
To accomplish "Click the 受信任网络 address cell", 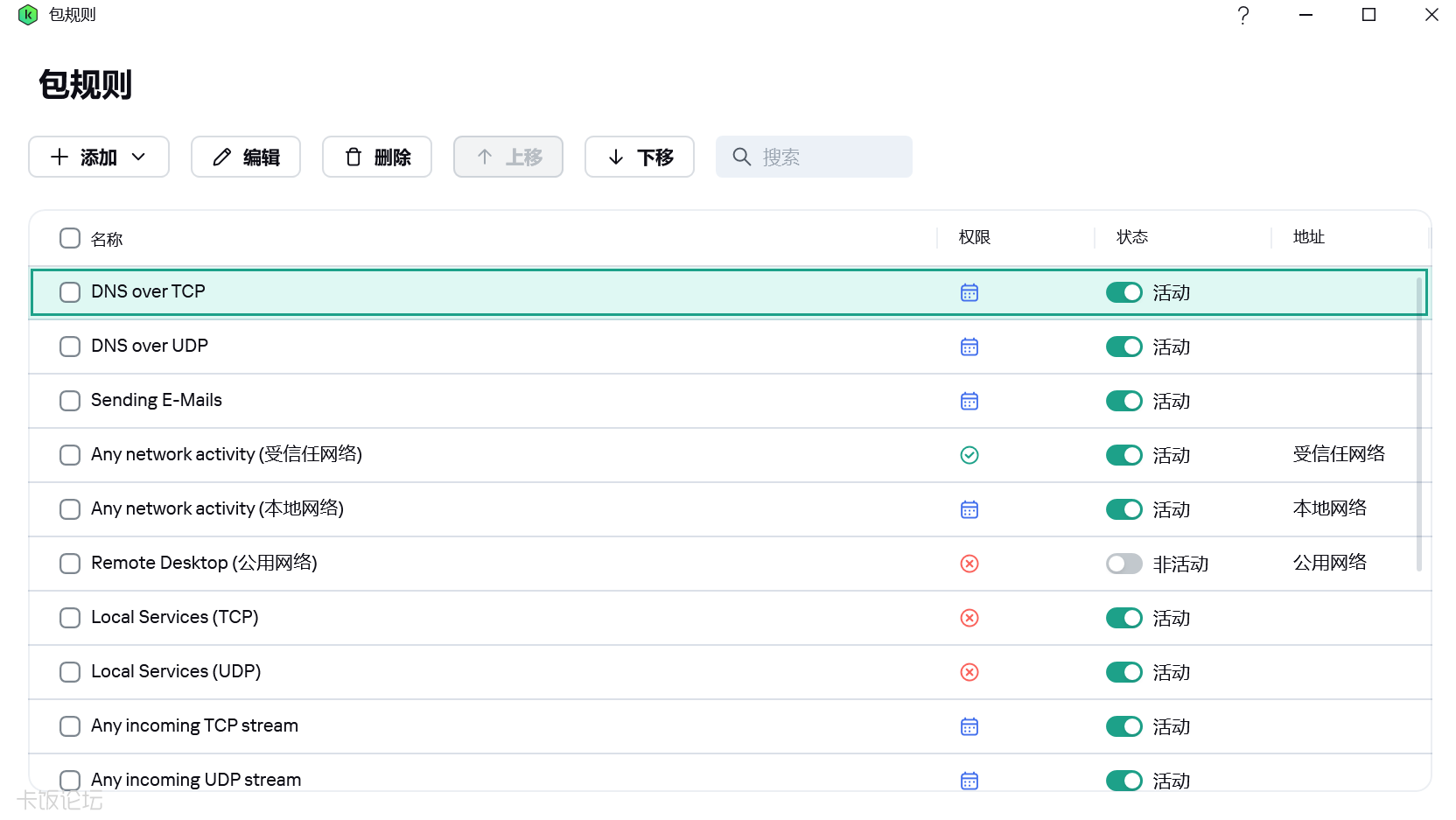I will click(x=1339, y=453).
